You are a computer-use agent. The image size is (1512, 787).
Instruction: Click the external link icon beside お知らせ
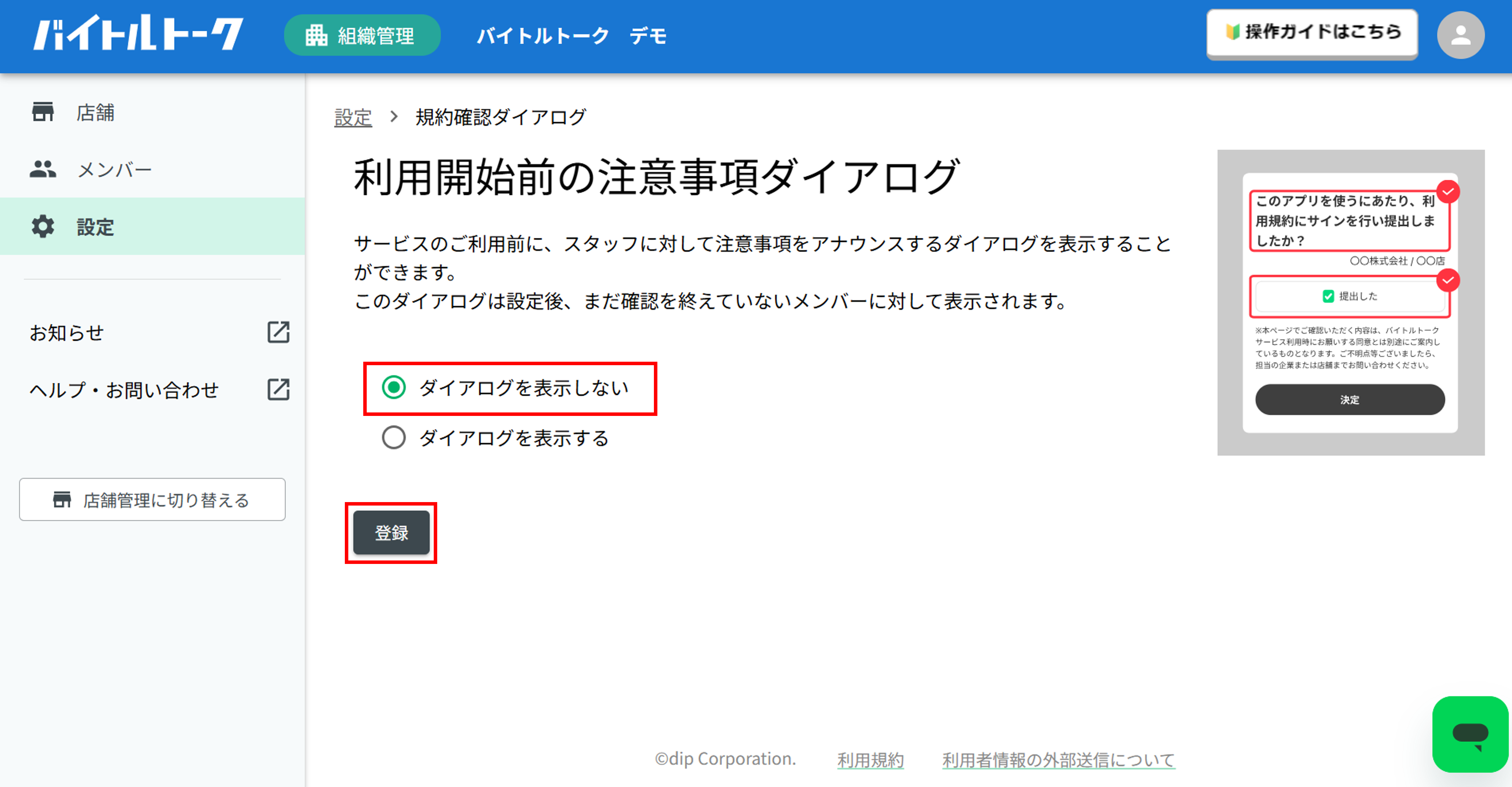278,332
